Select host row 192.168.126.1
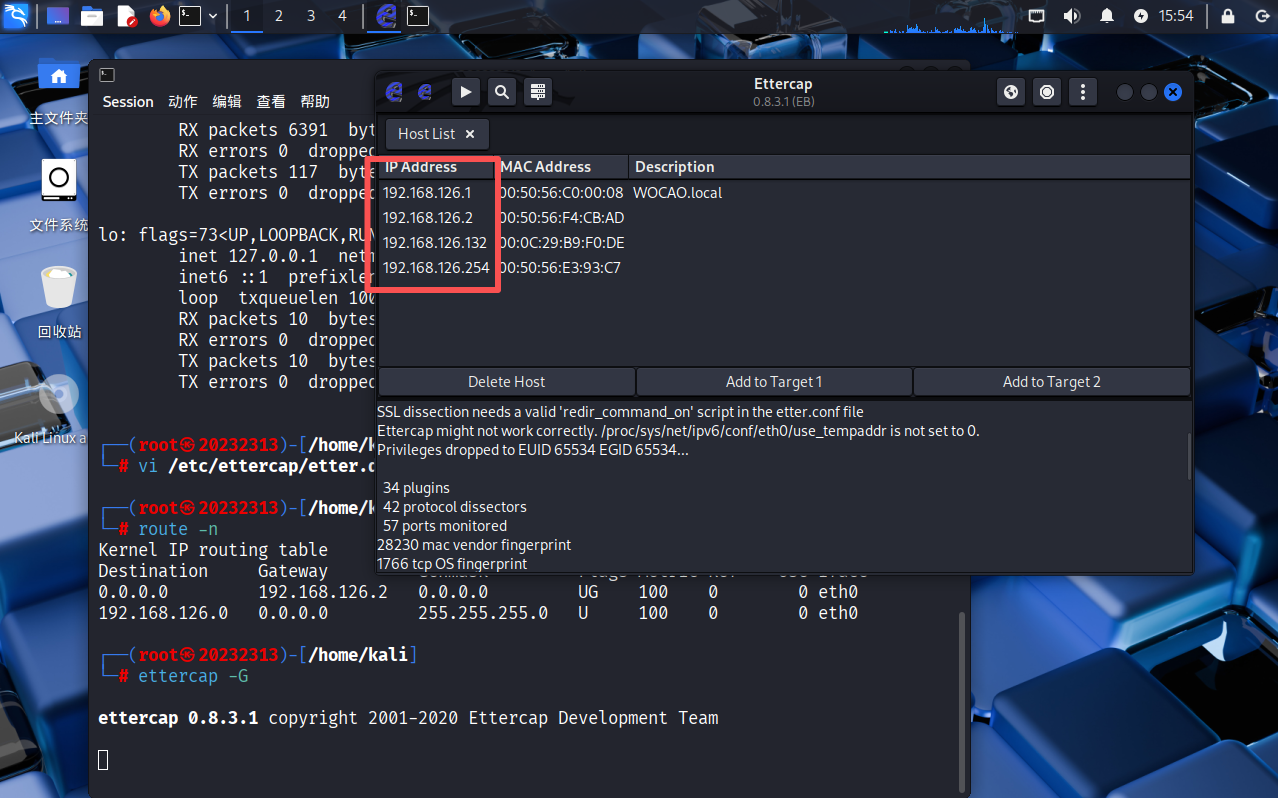Screen dimensions: 1278x798 pos(784,192)
